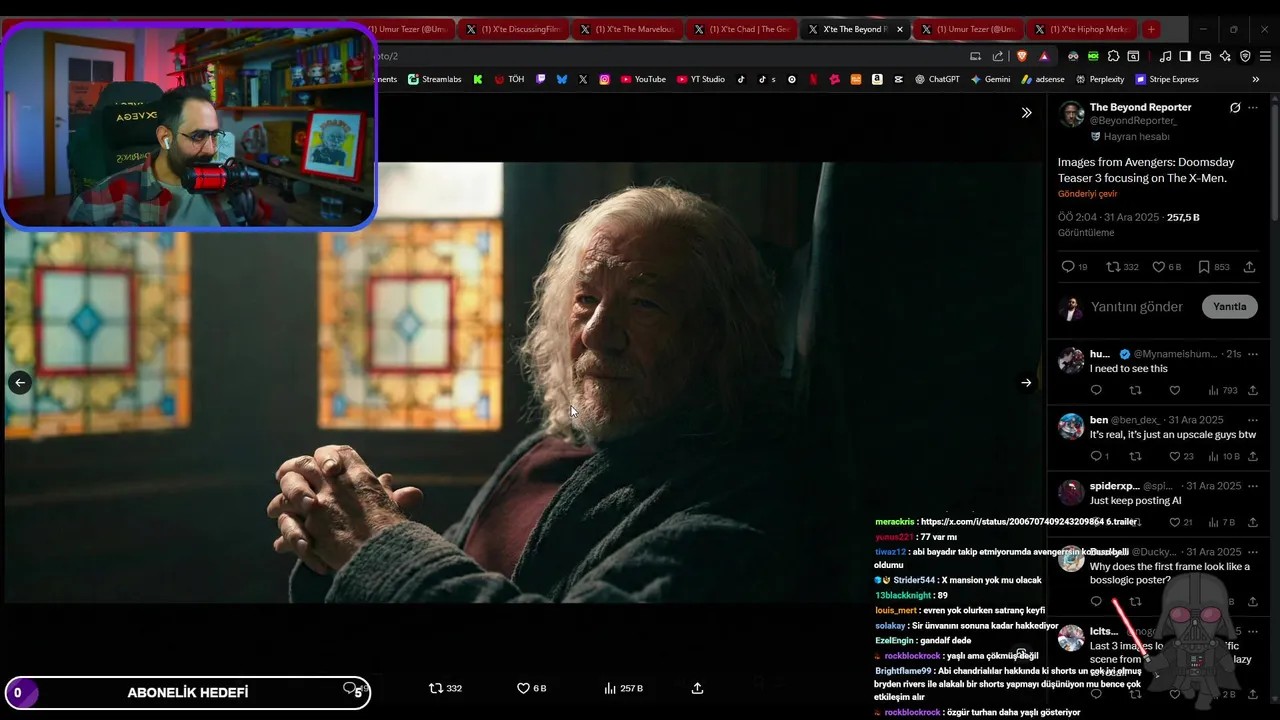Like ben's reply showing 23 likes

tap(1180, 456)
